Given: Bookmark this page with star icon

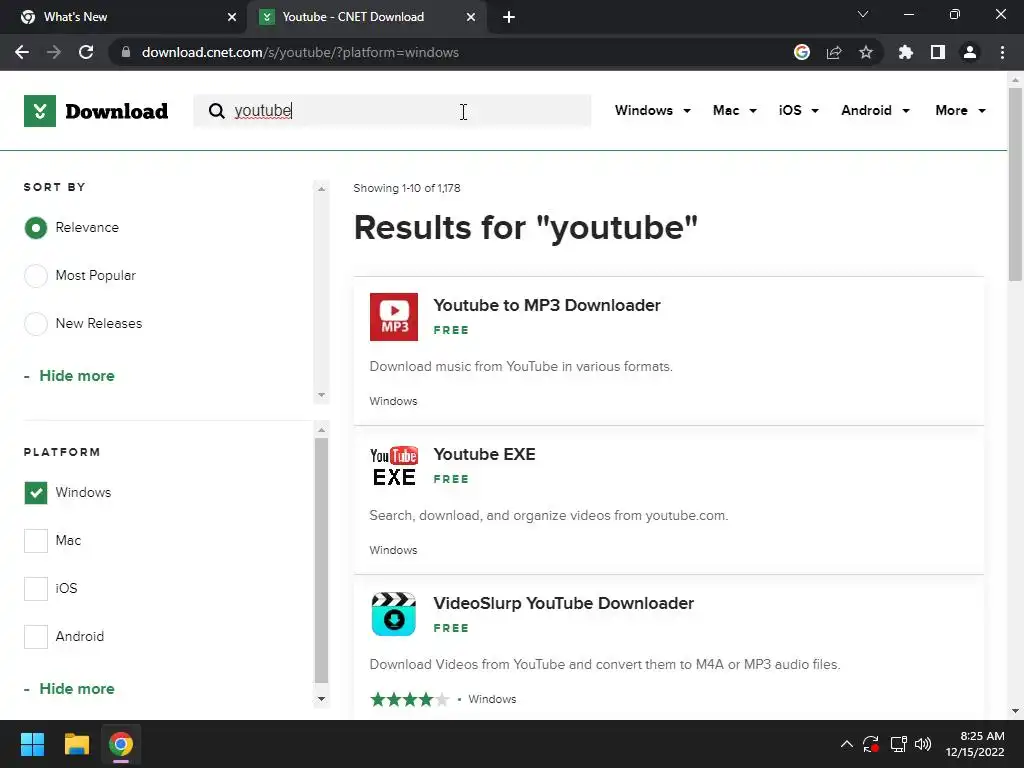Looking at the screenshot, I should point(866,52).
